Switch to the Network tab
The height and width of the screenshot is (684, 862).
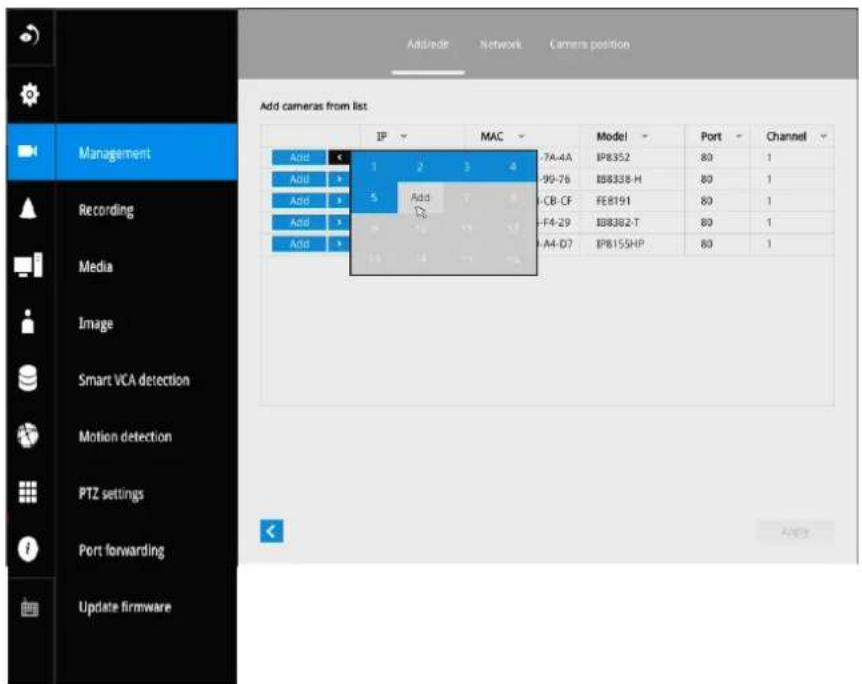500,45
